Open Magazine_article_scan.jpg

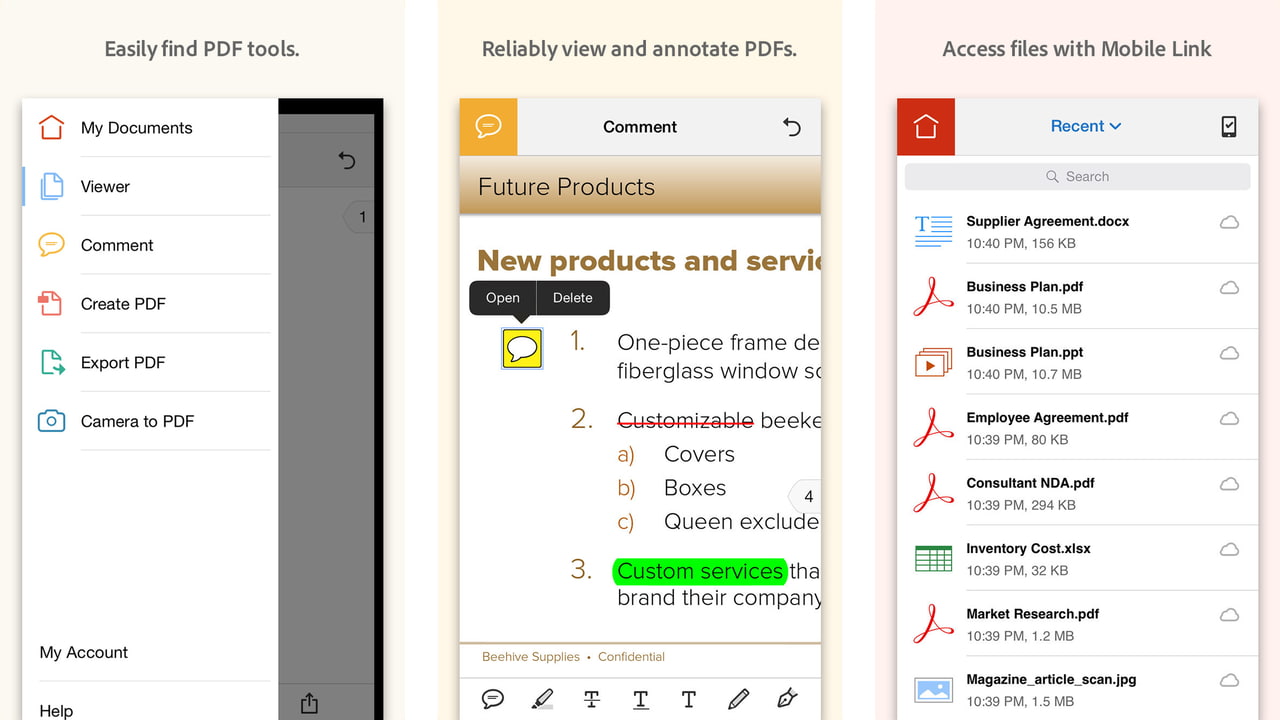point(1078,689)
